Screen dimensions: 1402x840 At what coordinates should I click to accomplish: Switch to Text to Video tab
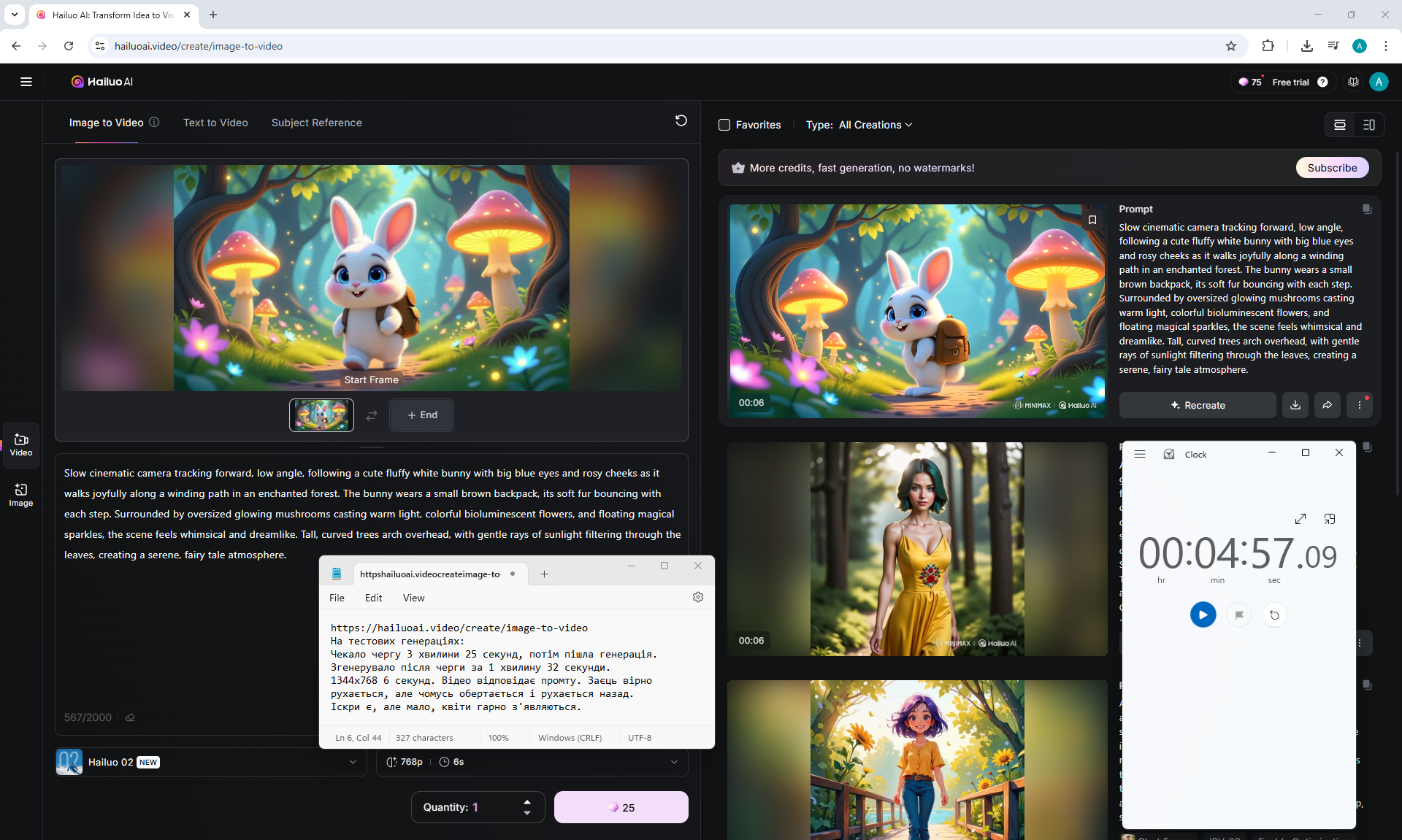[x=215, y=123]
